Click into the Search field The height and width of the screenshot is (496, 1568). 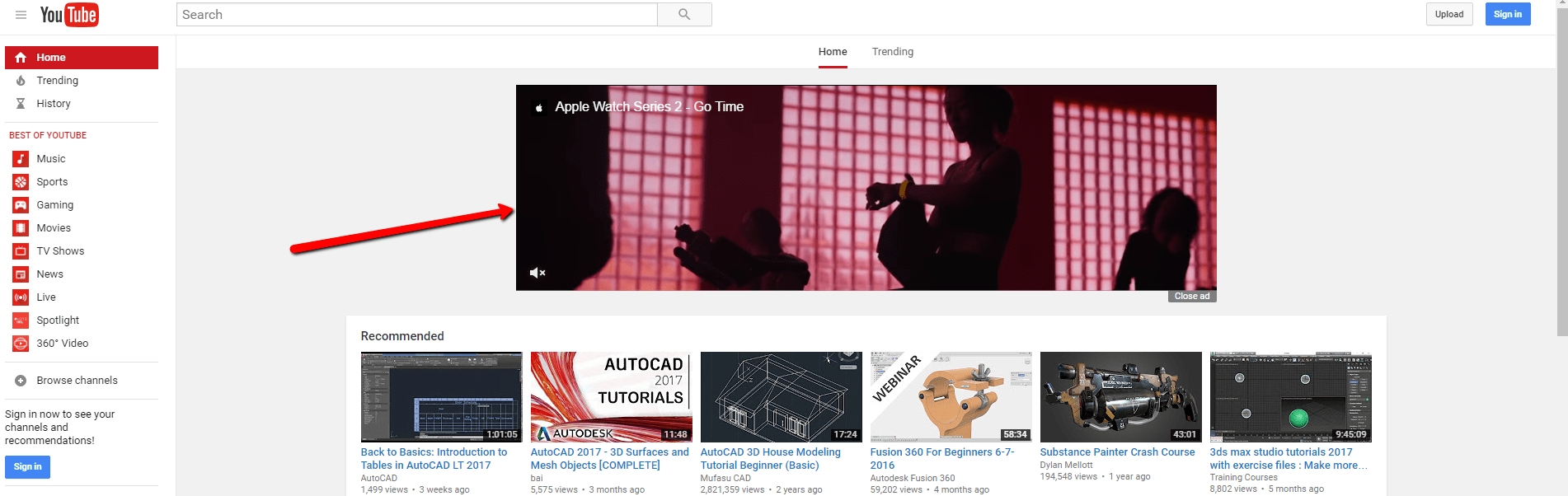[416, 14]
